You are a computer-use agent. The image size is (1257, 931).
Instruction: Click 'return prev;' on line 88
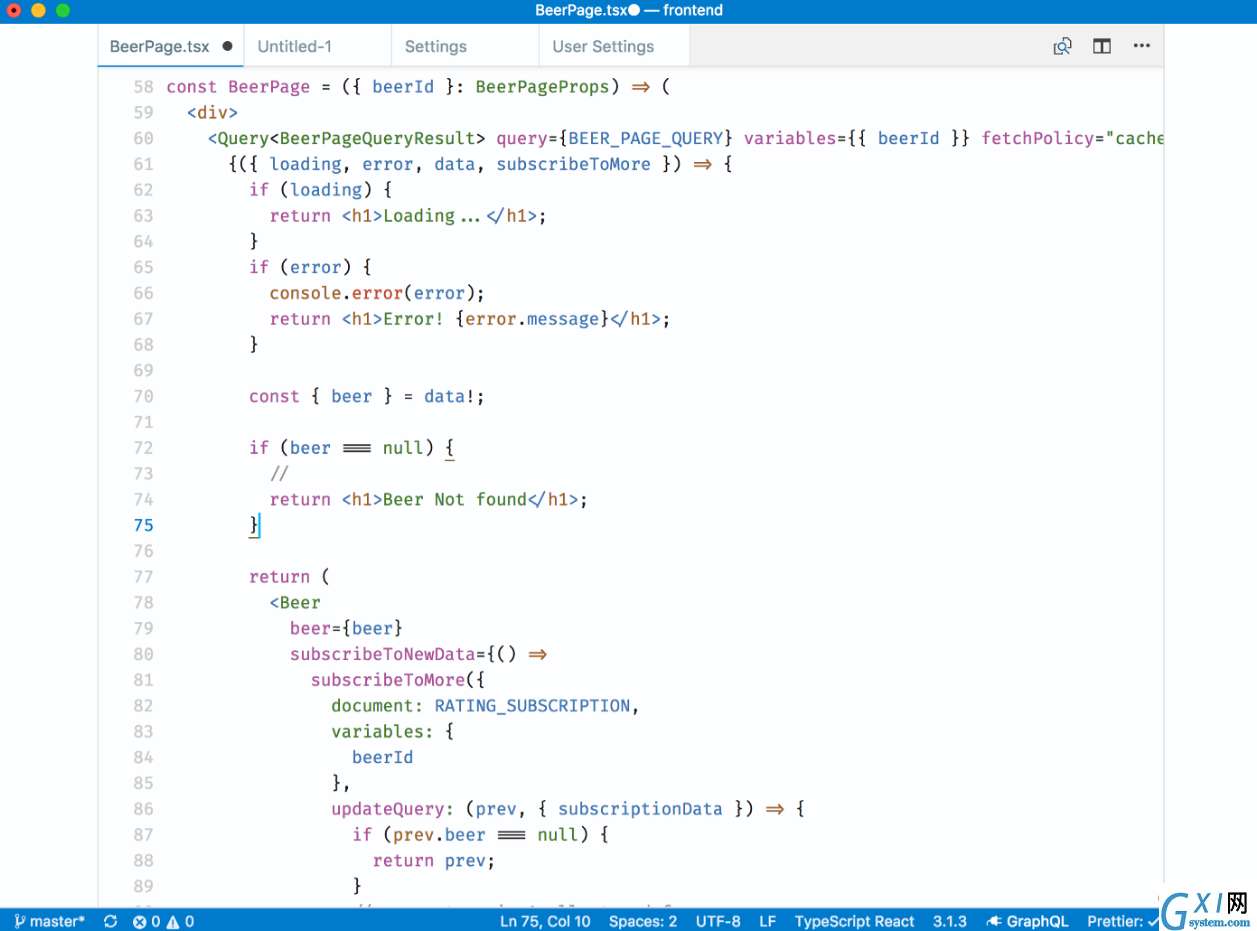point(434,860)
